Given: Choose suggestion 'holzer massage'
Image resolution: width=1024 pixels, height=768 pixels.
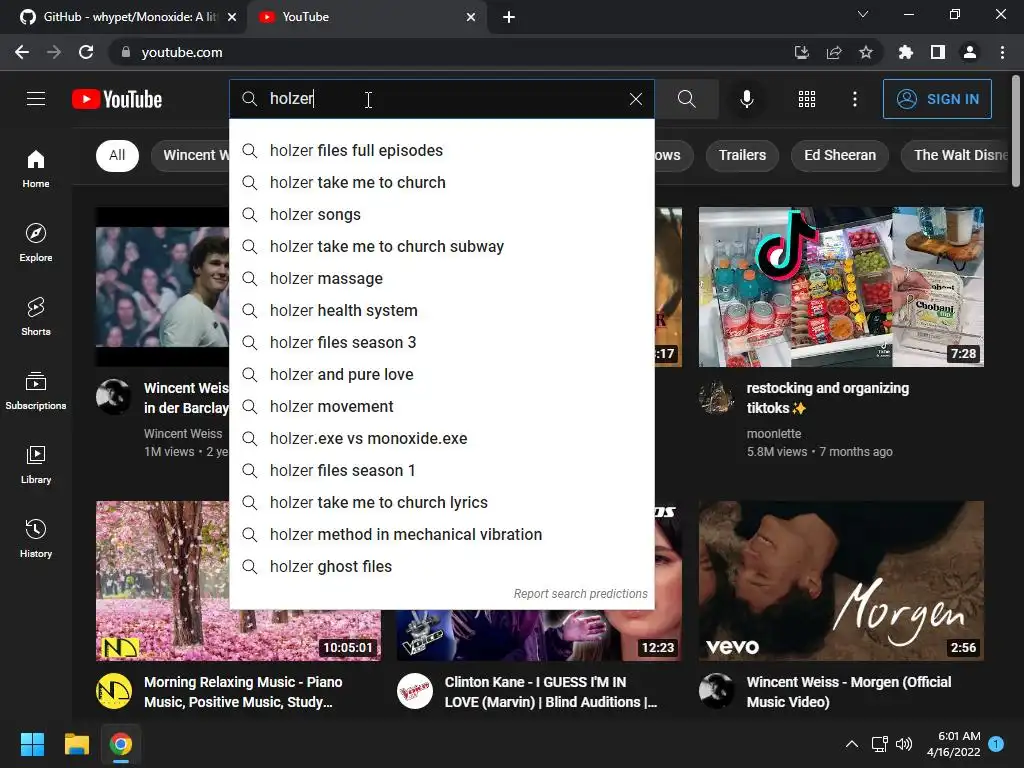Looking at the screenshot, I should coord(441,279).
